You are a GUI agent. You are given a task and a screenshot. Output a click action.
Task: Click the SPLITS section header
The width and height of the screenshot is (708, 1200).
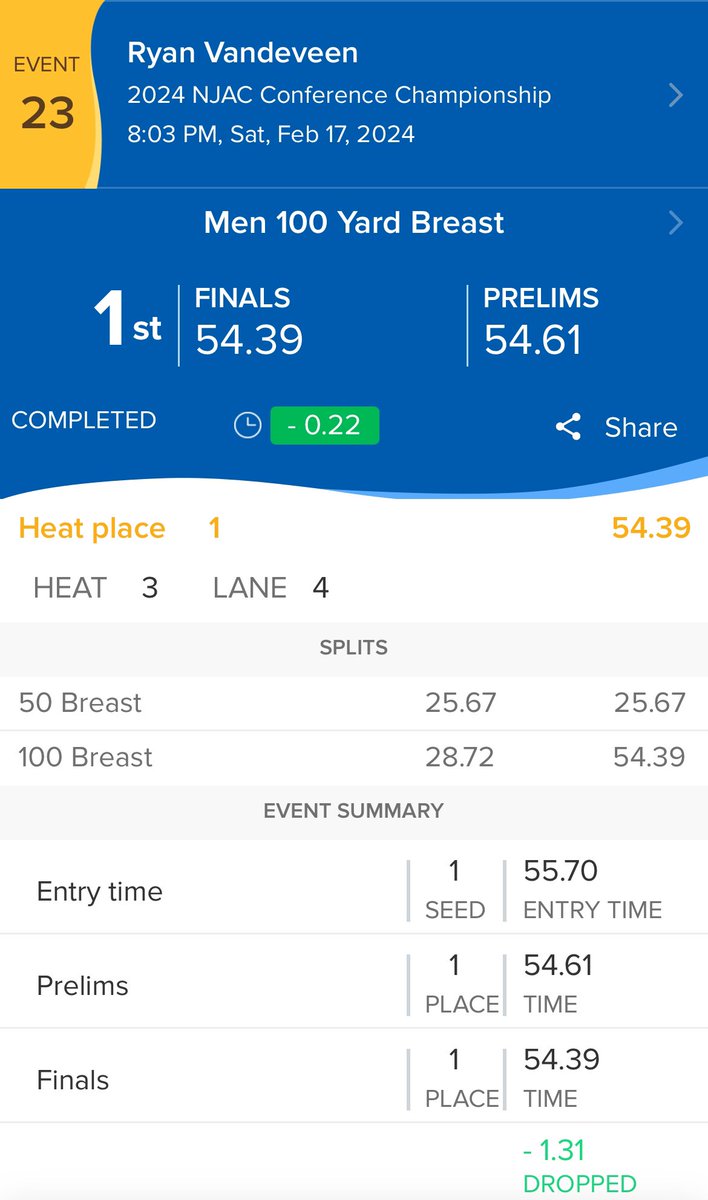point(354,647)
